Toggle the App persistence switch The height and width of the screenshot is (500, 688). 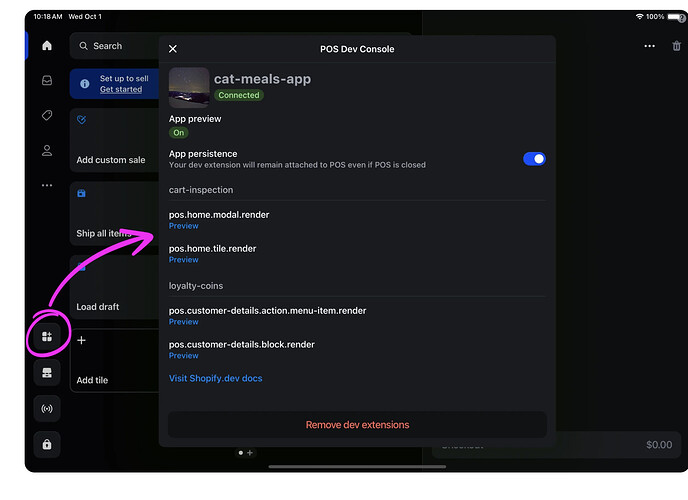tap(534, 159)
